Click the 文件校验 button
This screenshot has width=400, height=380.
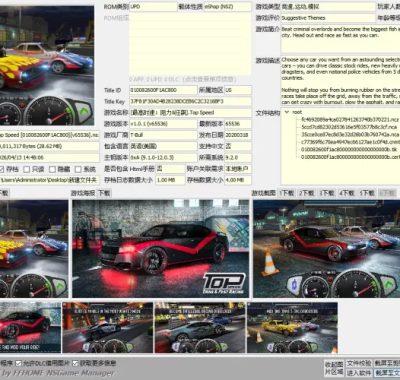point(359,363)
